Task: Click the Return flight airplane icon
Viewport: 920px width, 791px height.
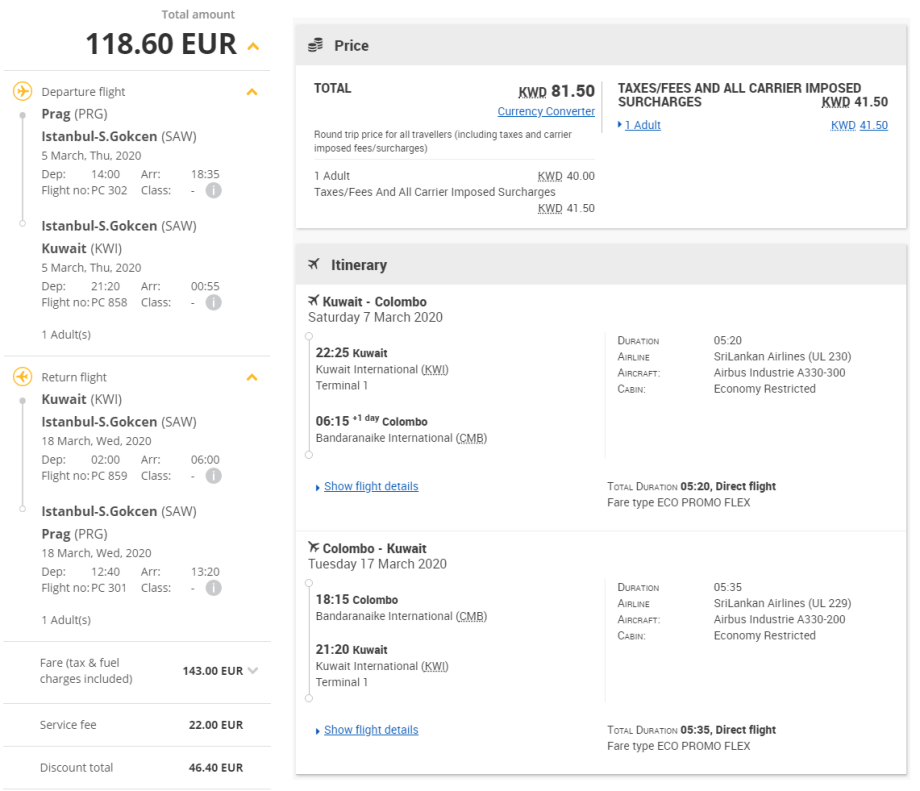Action: click(x=22, y=377)
